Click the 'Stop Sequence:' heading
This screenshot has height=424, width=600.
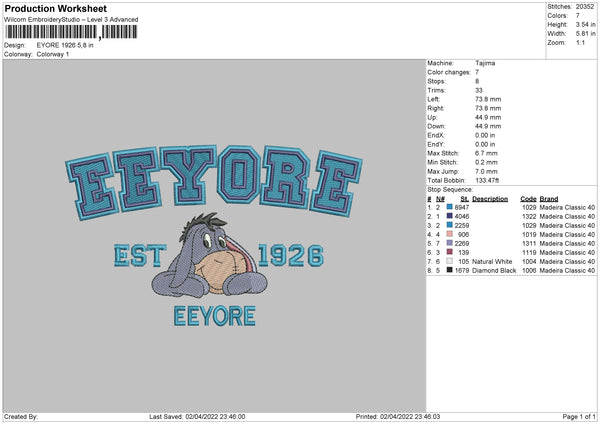(450, 190)
